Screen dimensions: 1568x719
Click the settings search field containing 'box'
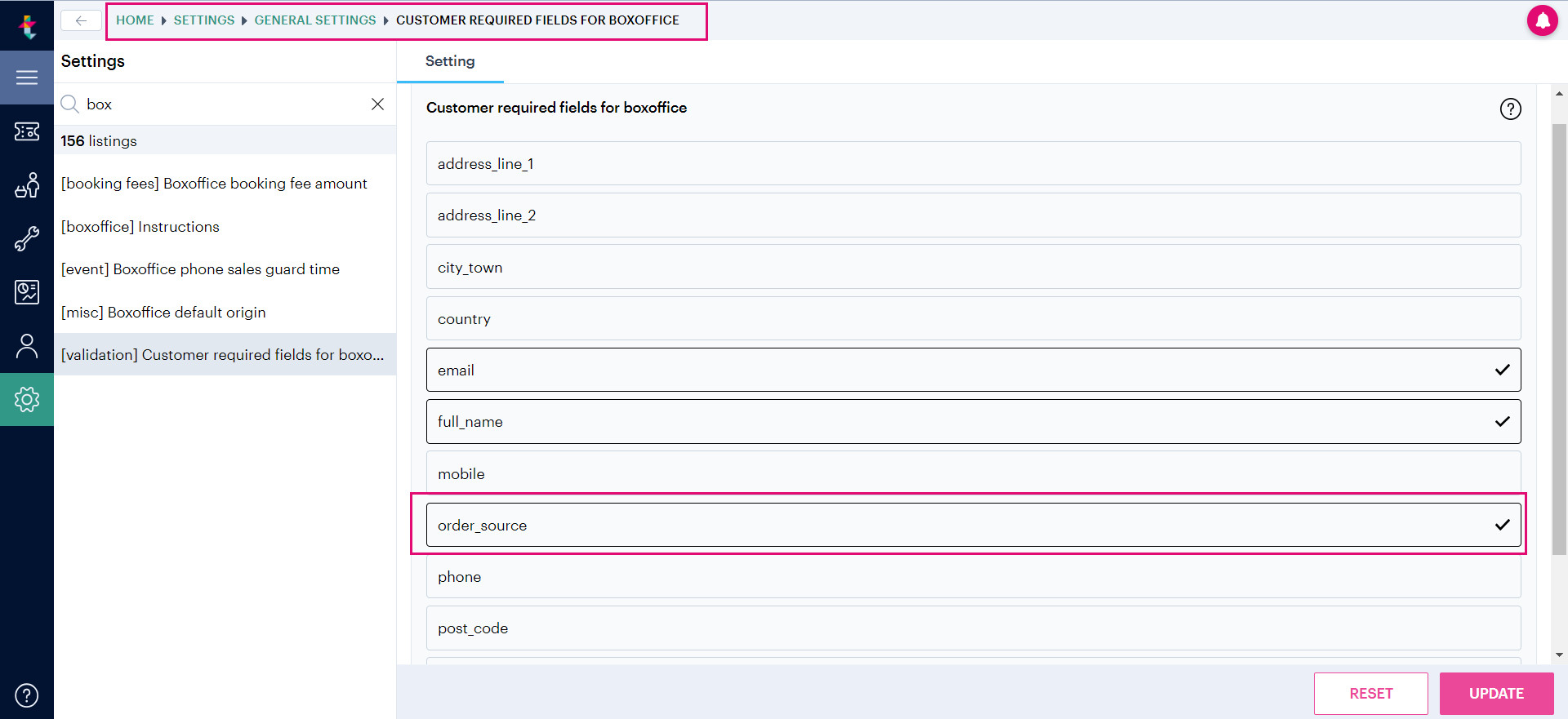[x=225, y=104]
